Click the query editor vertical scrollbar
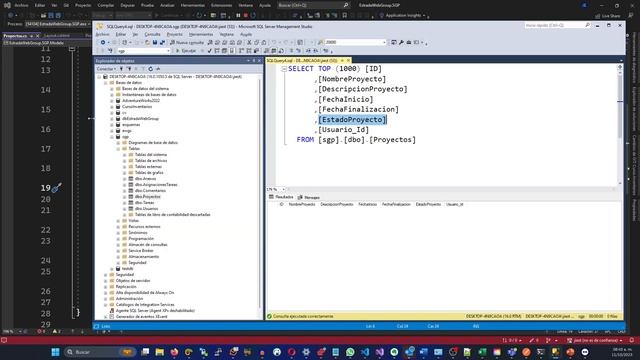The image size is (640, 360). pyautogui.click(x=620, y=124)
